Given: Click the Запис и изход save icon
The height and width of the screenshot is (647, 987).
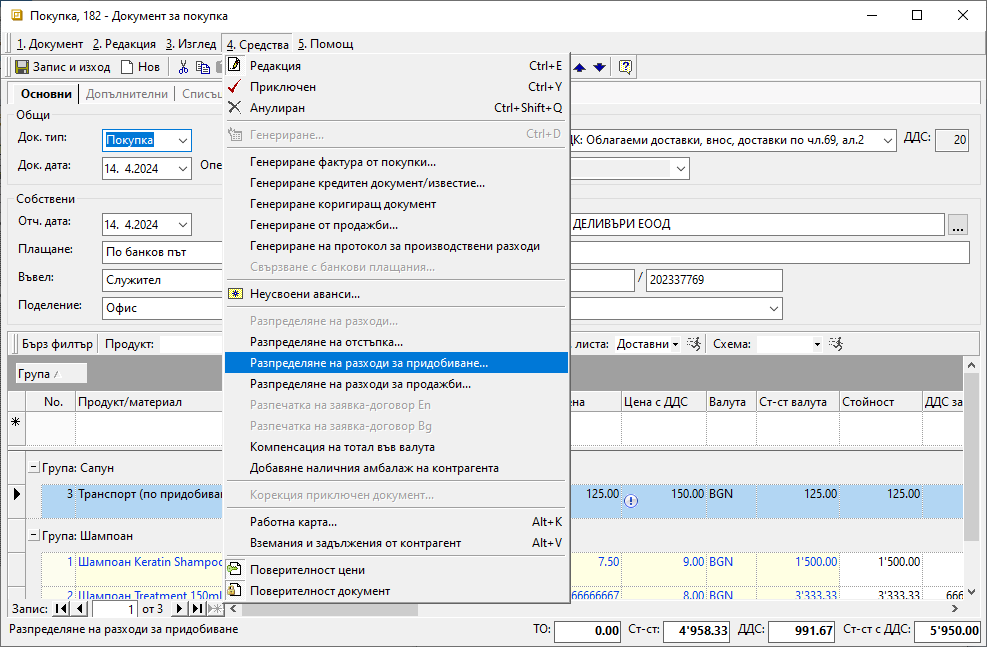Looking at the screenshot, I should (22, 67).
